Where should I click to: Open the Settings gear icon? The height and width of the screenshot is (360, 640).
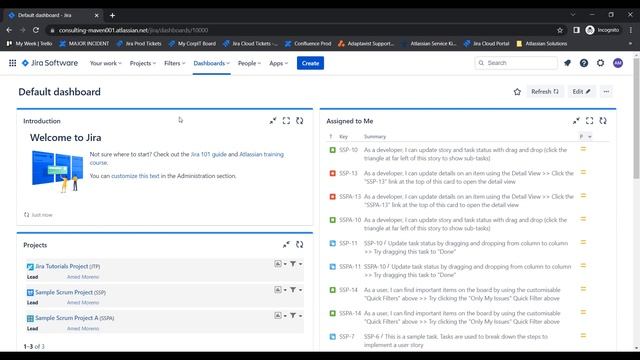[x=600, y=63]
